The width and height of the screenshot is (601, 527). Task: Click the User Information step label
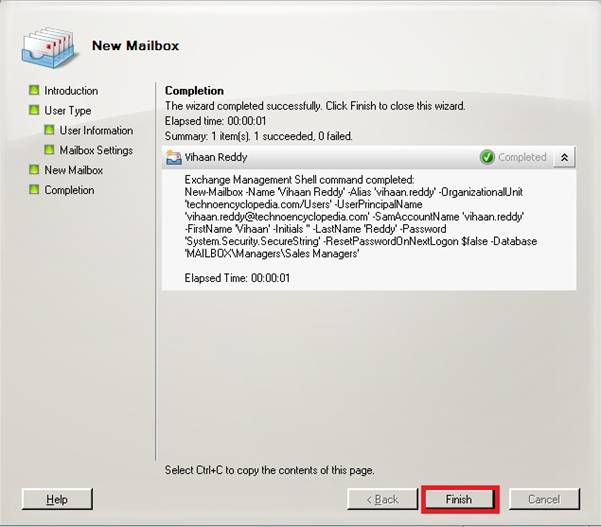pos(96,130)
